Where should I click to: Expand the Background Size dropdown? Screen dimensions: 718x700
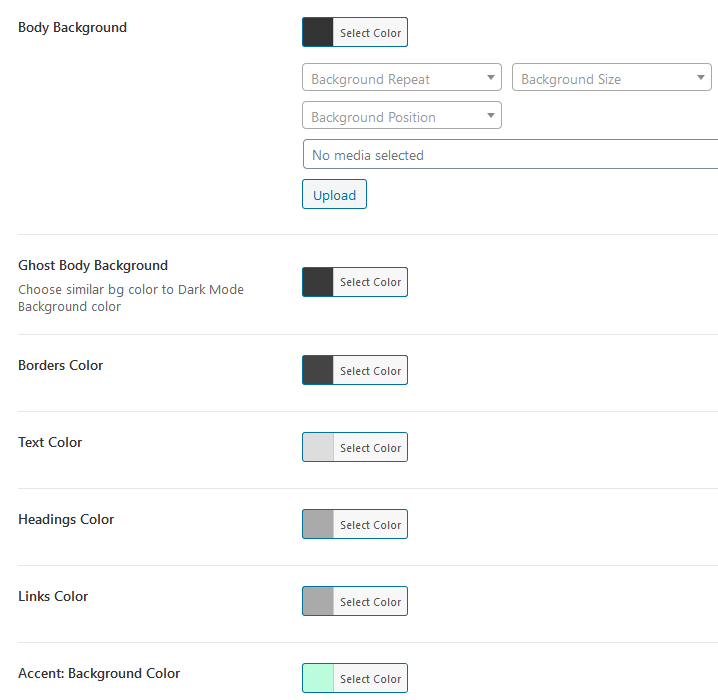(x=610, y=79)
